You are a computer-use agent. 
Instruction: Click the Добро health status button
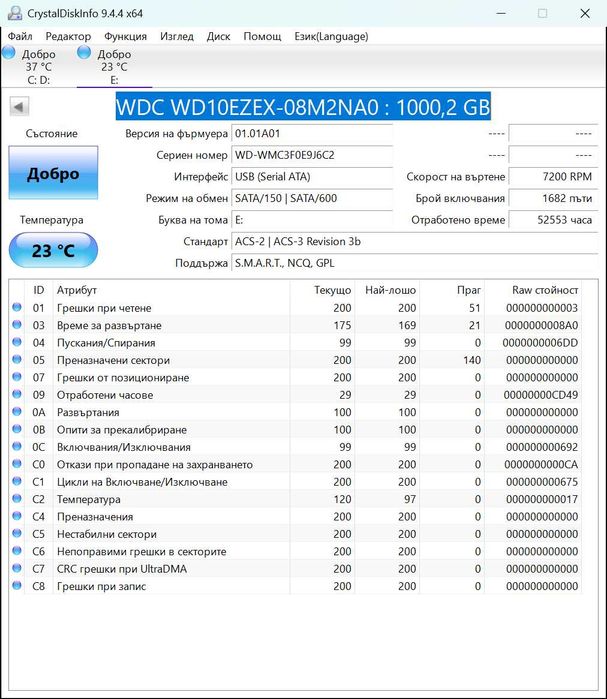(x=53, y=173)
